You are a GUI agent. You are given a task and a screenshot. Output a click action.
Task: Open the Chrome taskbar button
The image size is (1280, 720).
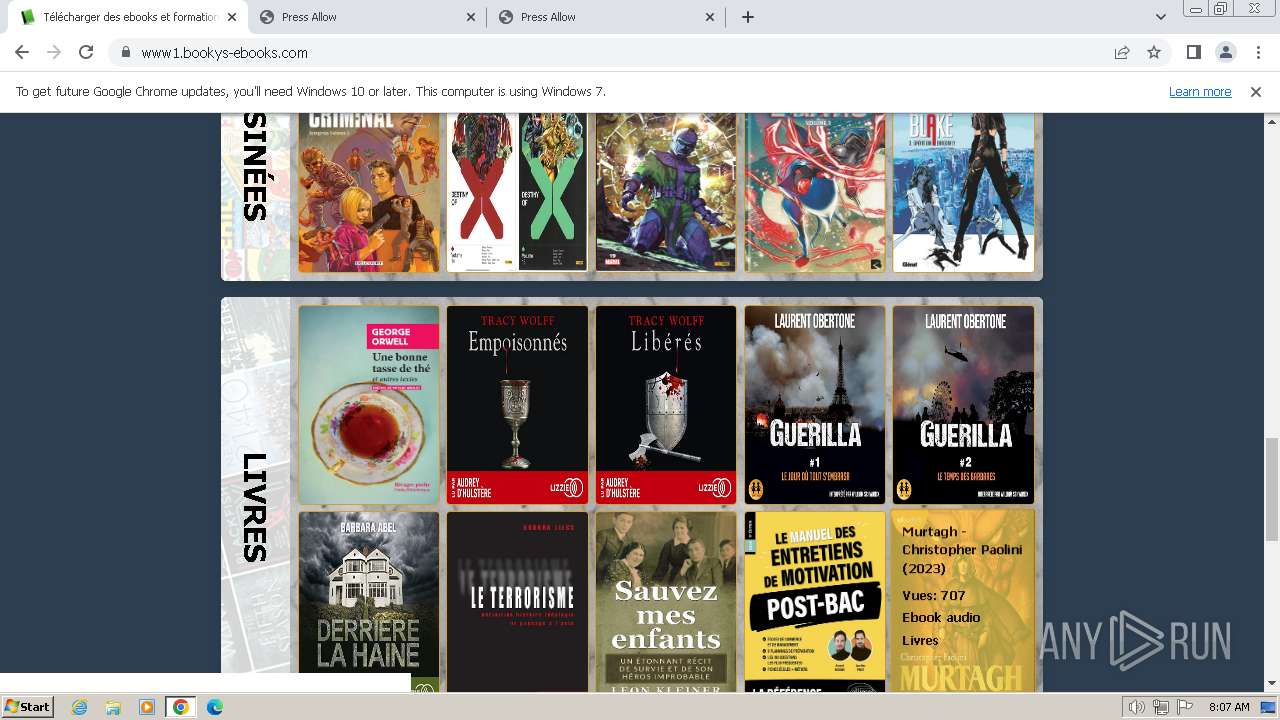(x=180, y=707)
